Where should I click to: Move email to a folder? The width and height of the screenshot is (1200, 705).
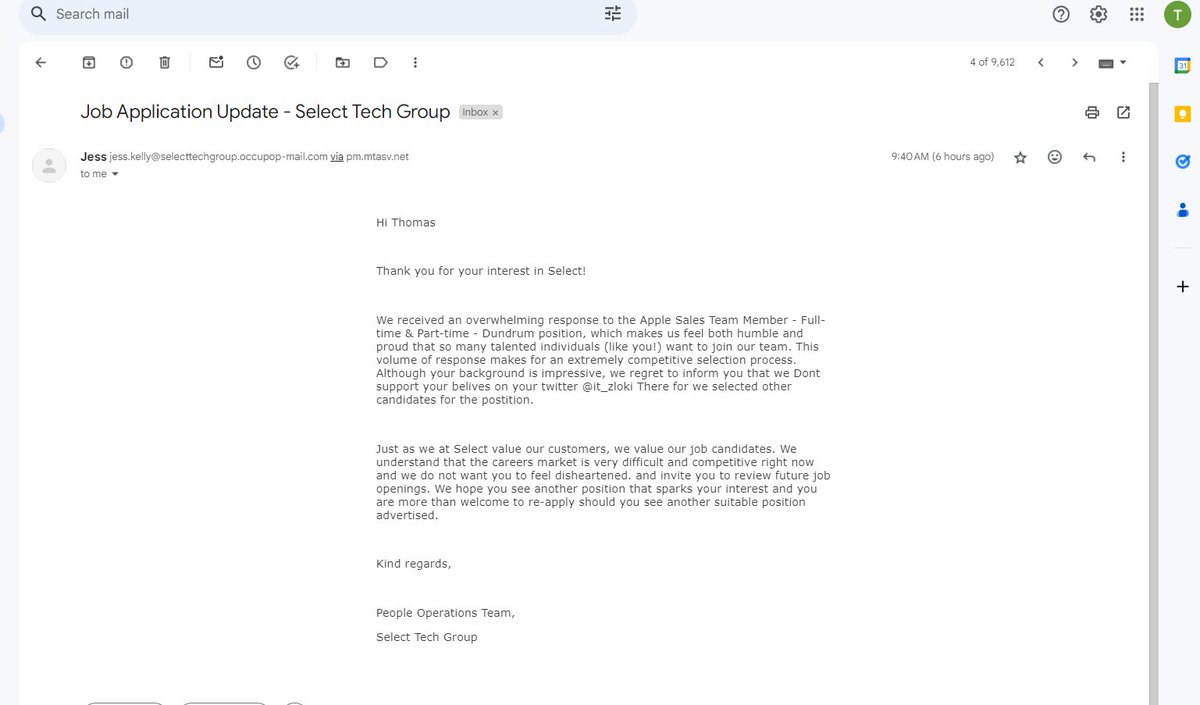[343, 62]
